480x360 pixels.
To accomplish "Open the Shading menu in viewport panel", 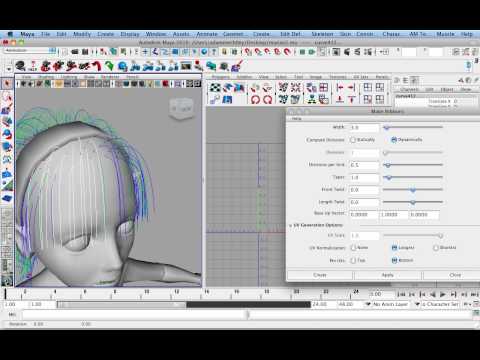I will (x=46, y=77).
